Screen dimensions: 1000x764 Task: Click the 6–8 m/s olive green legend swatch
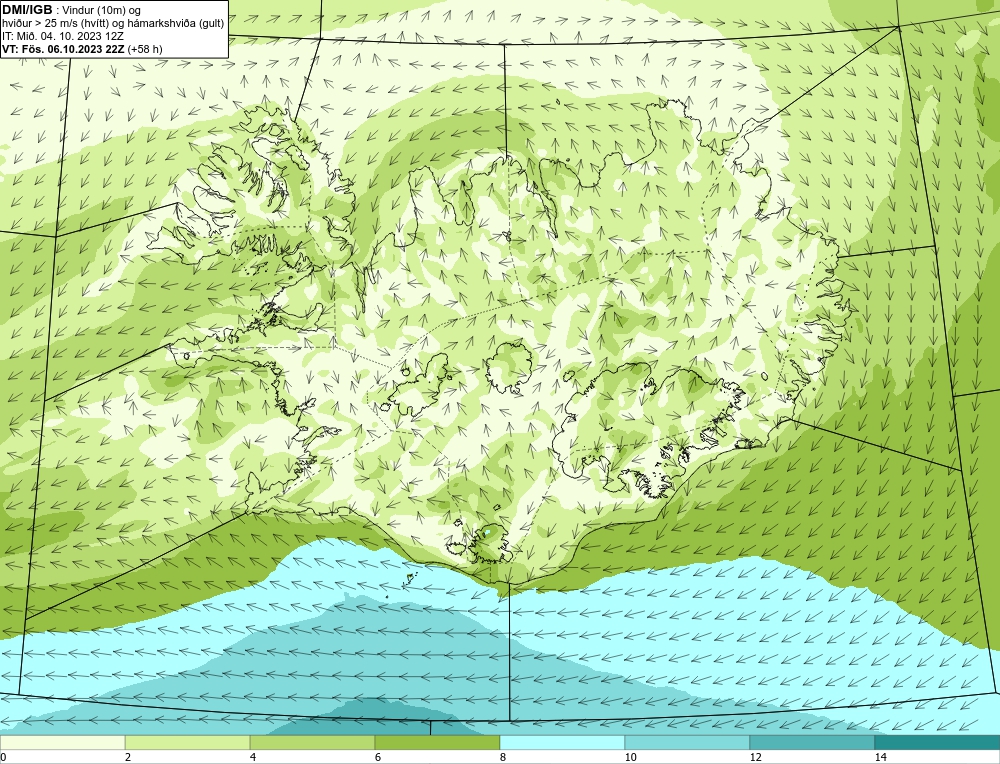[438, 742]
